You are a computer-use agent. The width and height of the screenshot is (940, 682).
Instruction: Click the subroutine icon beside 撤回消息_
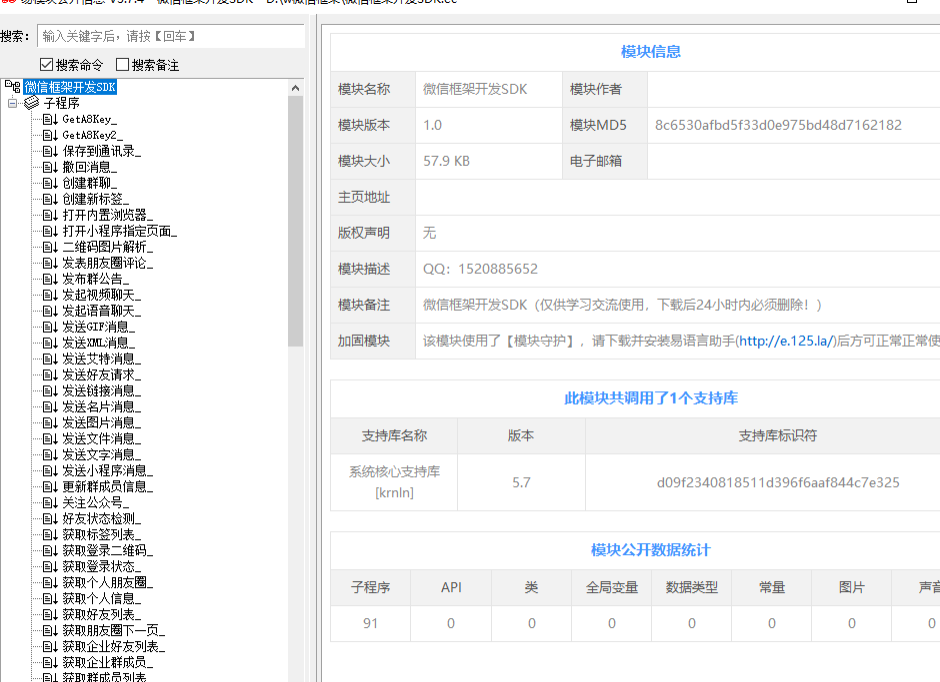click(x=50, y=167)
